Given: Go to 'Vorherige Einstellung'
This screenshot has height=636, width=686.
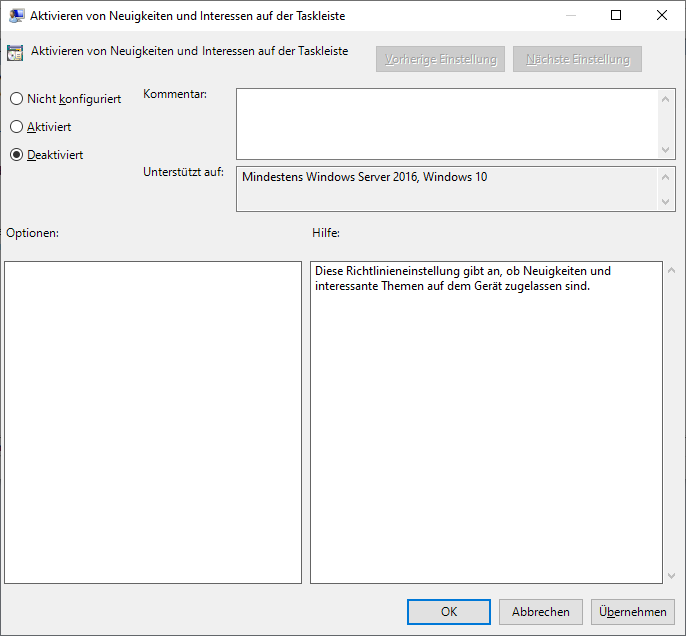Looking at the screenshot, I should coord(441,59).
